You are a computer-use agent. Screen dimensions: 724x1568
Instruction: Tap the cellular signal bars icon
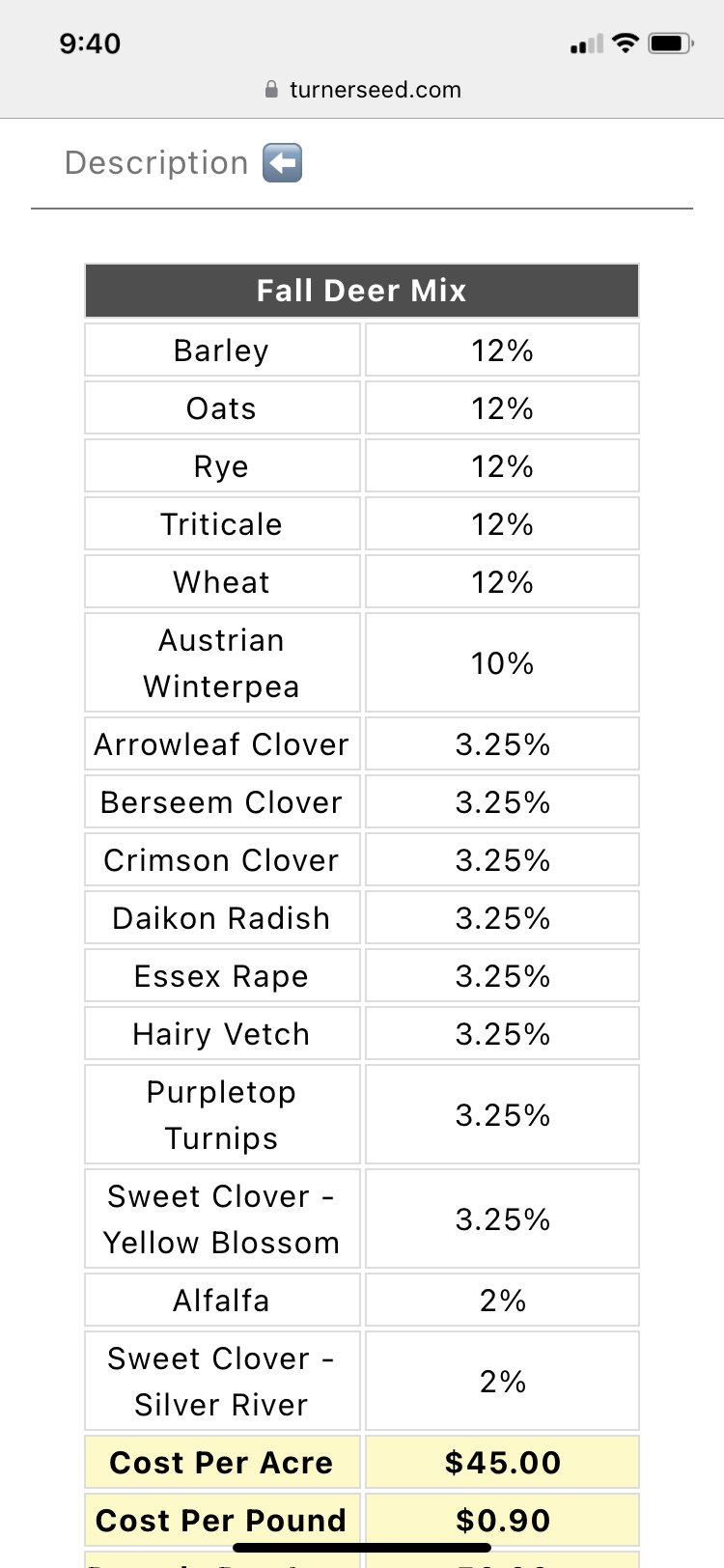pyautogui.click(x=586, y=44)
